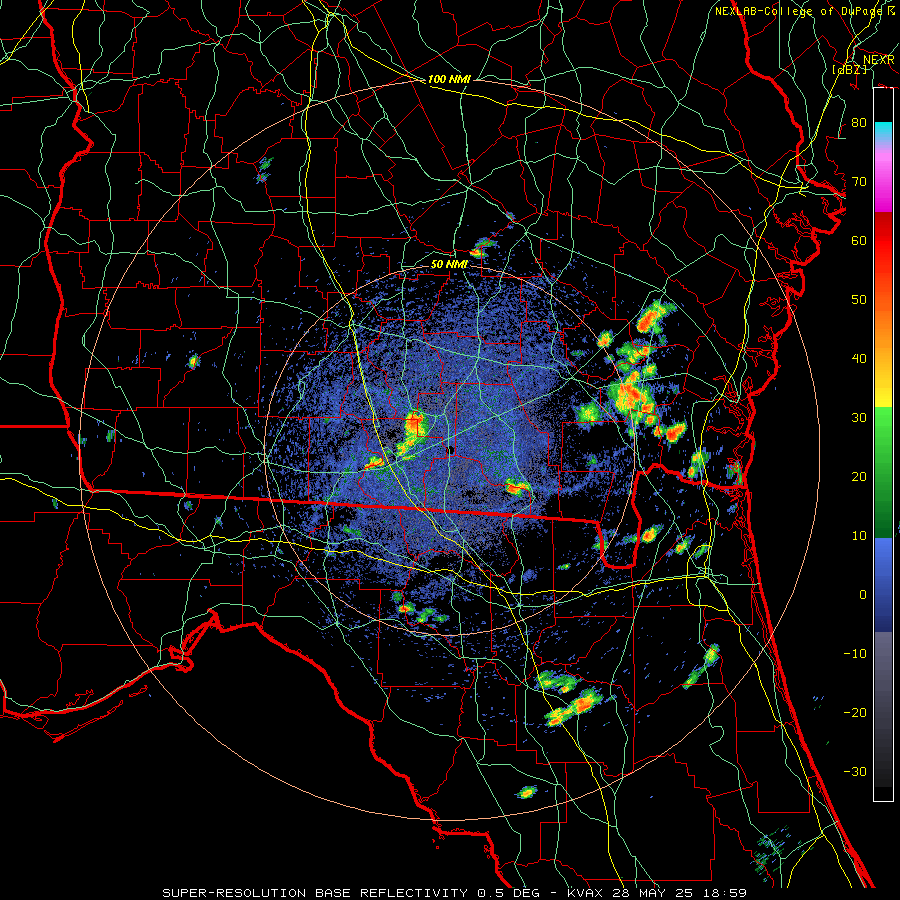Click the 70 dBZ scale value
Viewport: 900px width, 900px height.
click(859, 181)
